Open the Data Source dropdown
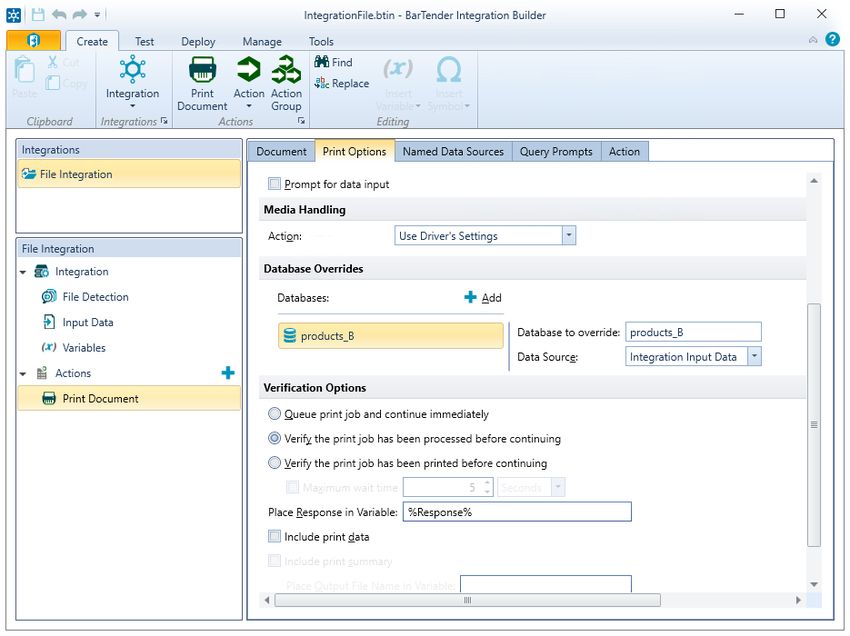850x636 pixels. pos(755,356)
